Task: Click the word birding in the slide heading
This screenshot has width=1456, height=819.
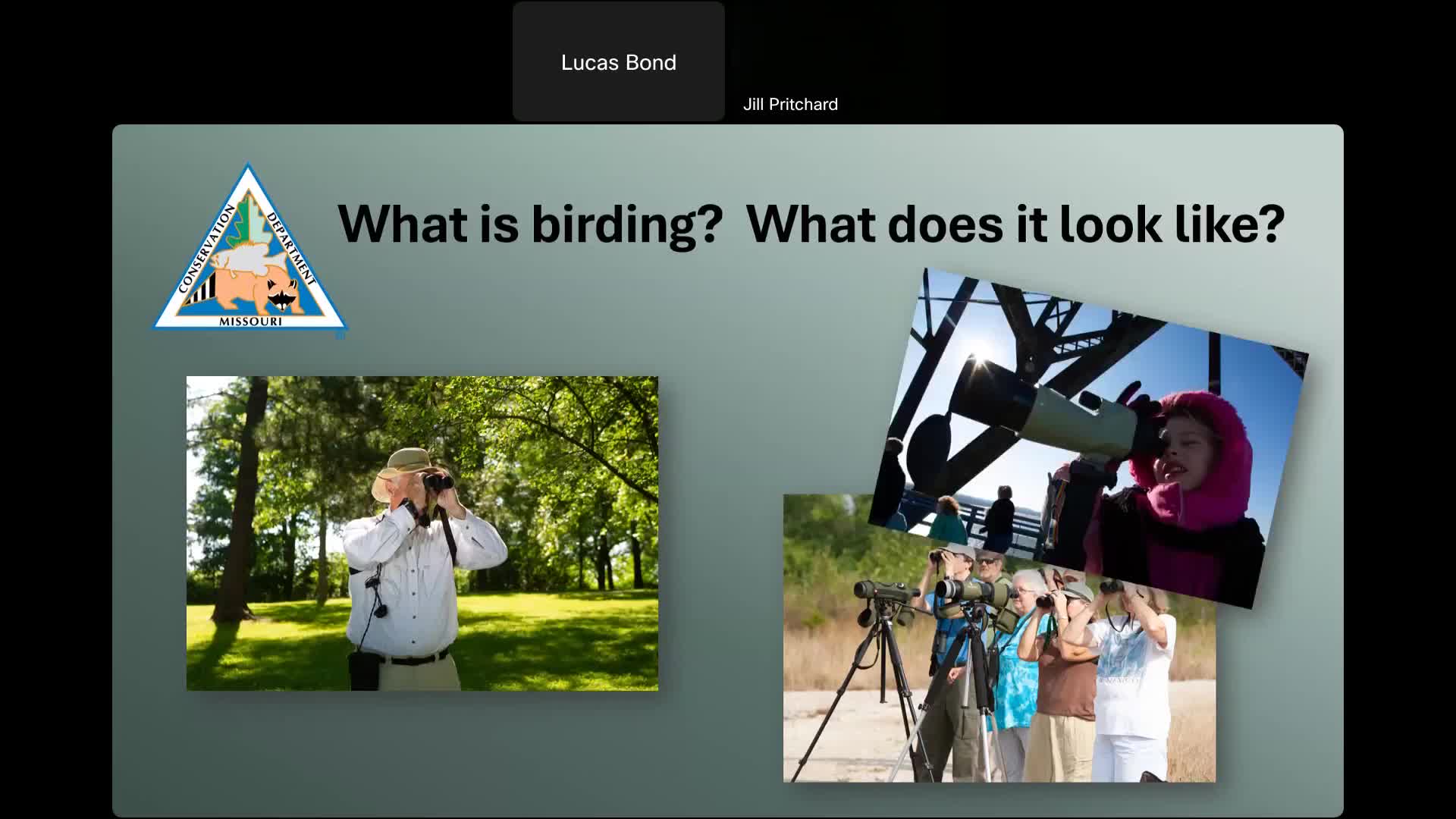Action: [614, 223]
